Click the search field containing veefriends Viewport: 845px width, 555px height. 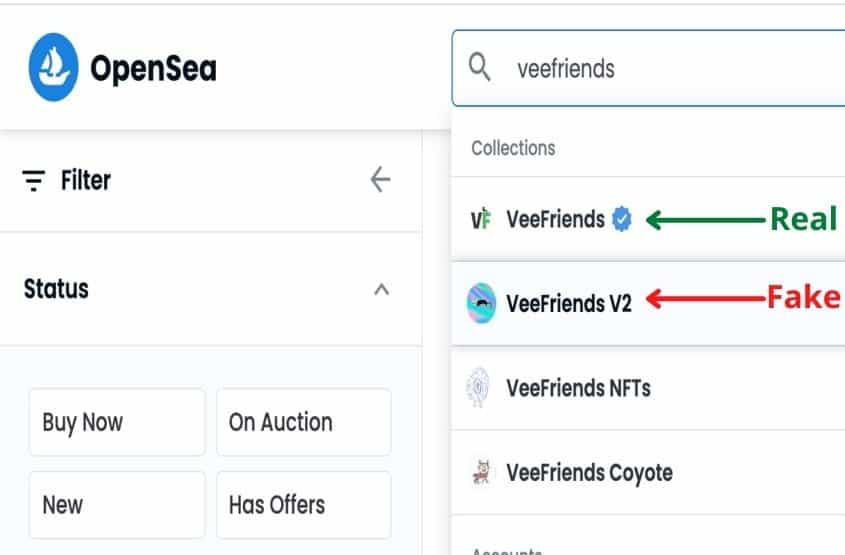click(x=648, y=68)
